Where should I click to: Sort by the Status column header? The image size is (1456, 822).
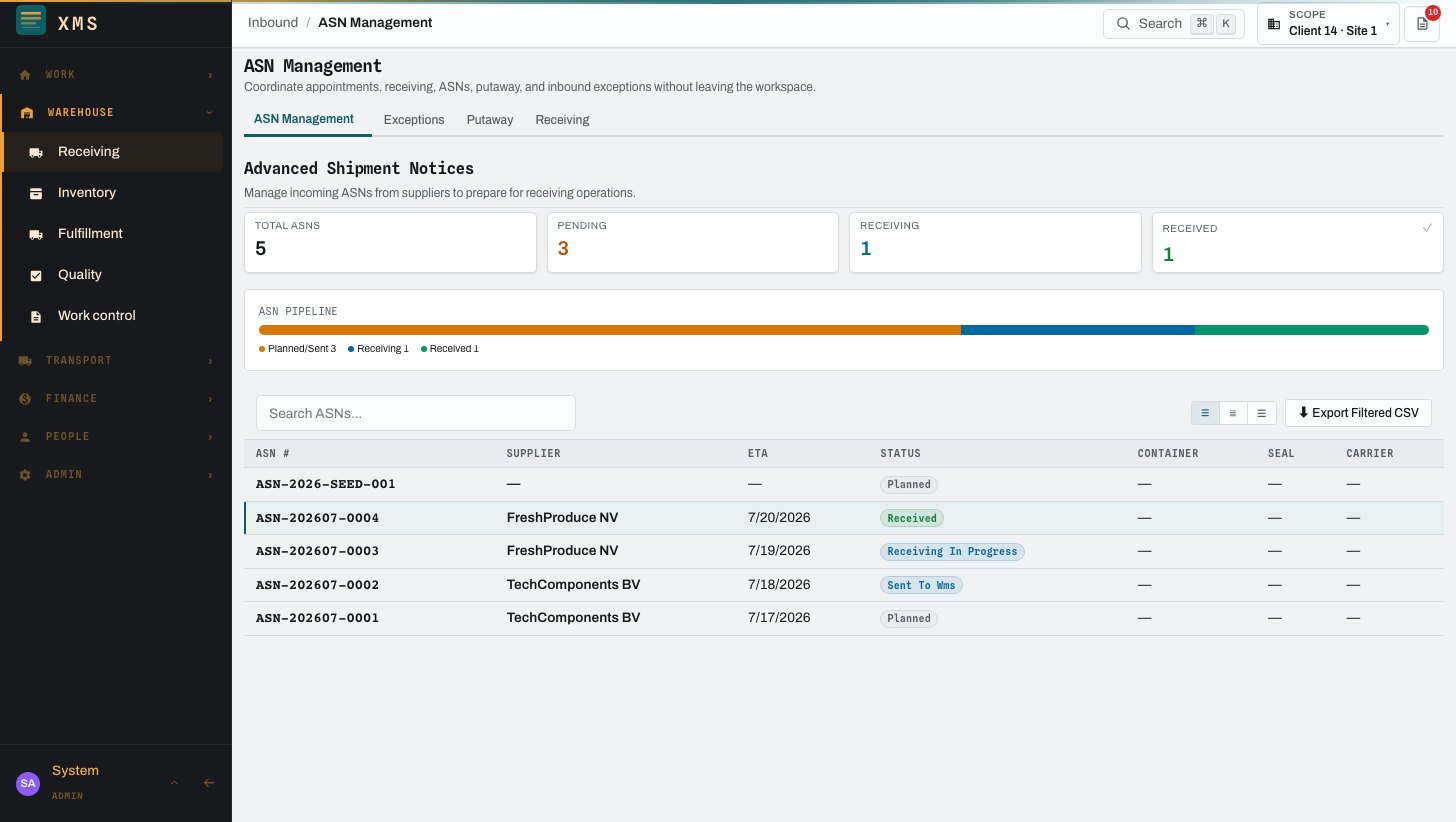(900, 453)
